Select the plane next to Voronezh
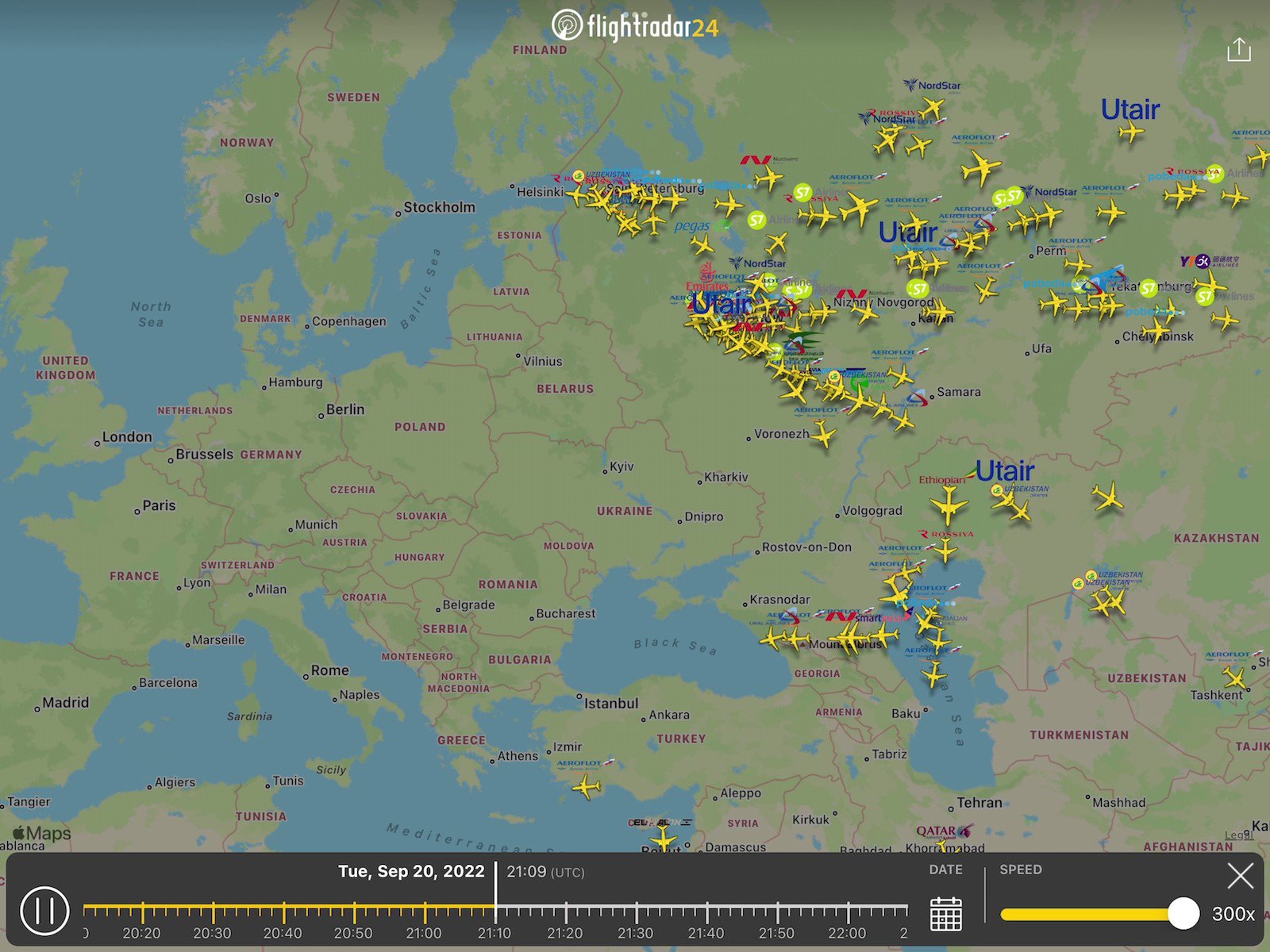The height and width of the screenshot is (952, 1270). [823, 435]
